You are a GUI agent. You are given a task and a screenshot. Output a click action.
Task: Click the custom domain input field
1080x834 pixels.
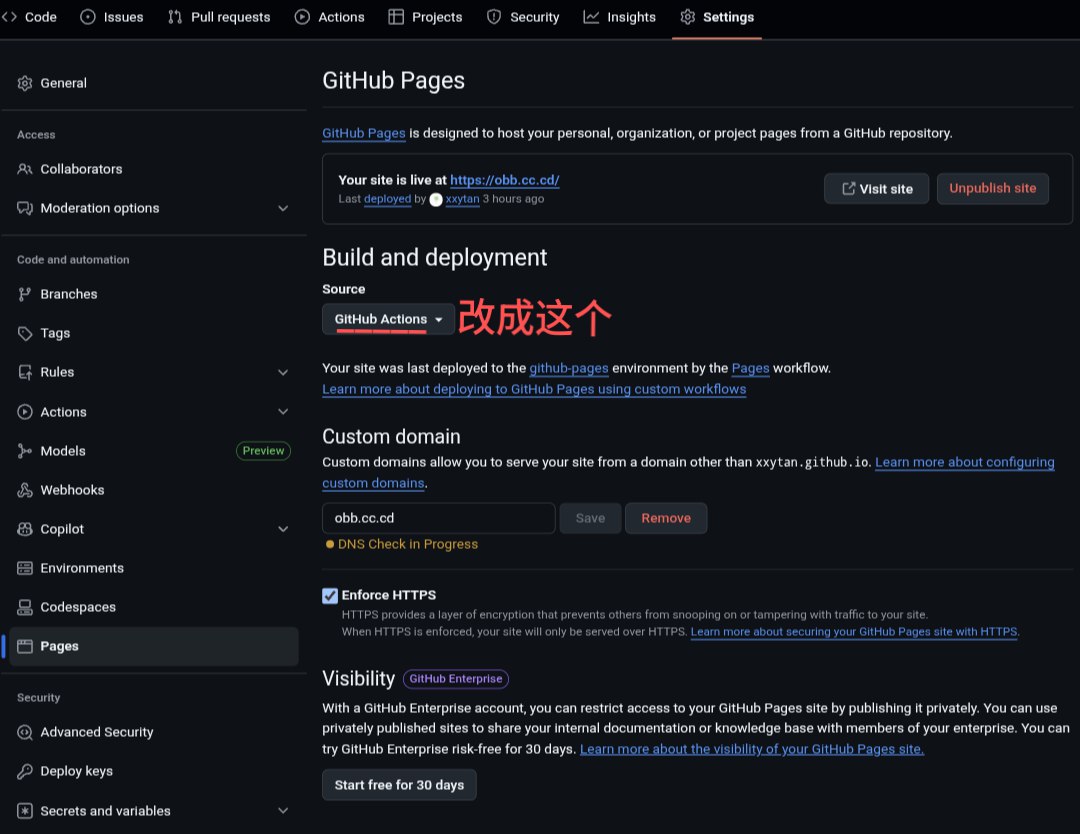[438, 518]
